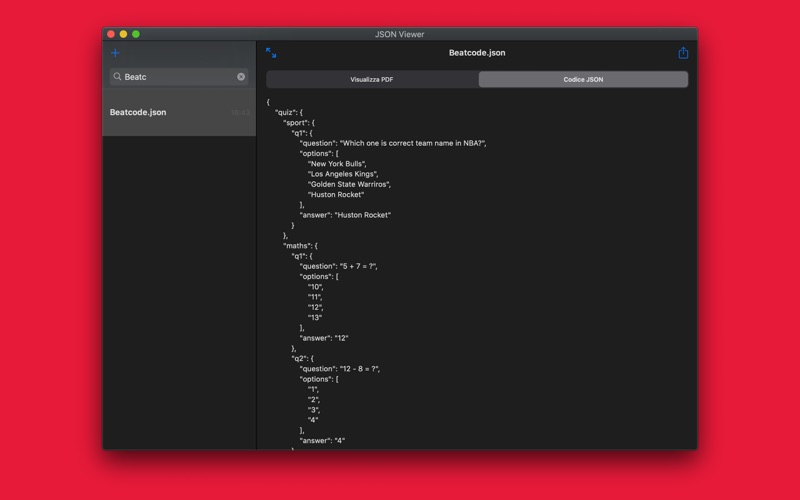
Task: Click the "Golden State Warriros" option
Action: [349, 184]
